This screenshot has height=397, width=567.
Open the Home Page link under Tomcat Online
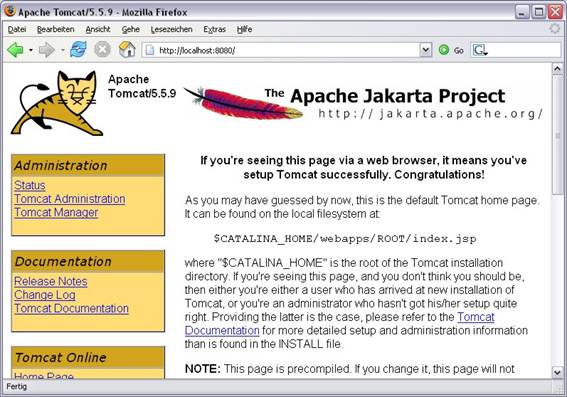(x=44, y=375)
